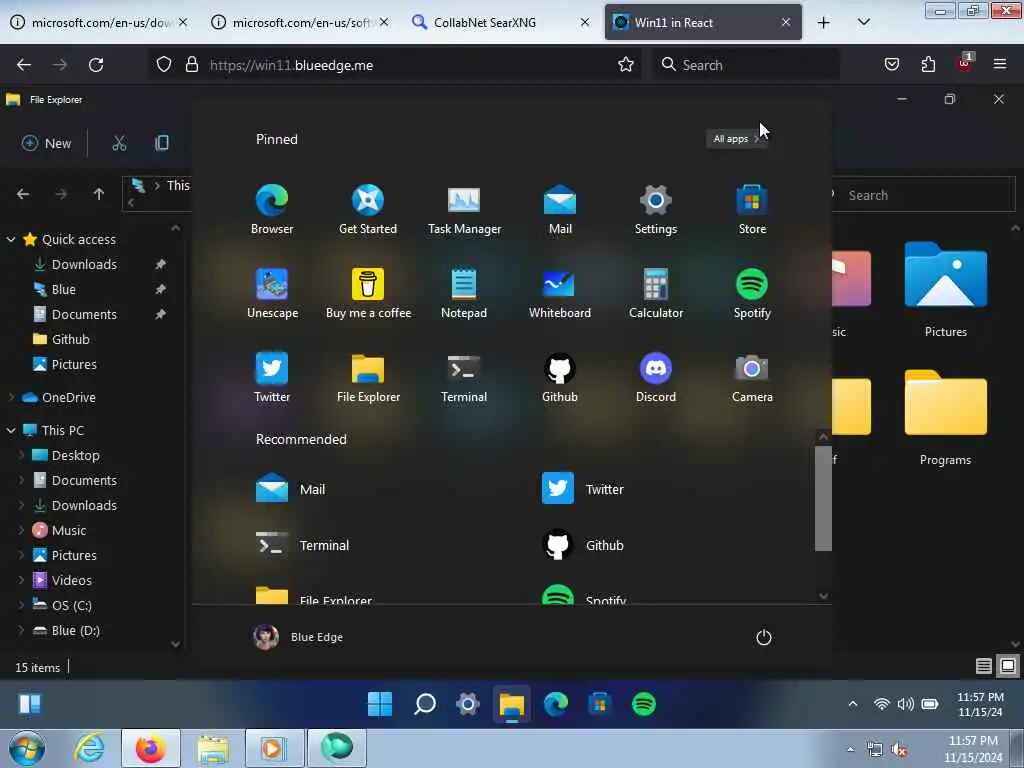Bookmark this page with star icon
Screen dimensions: 1024x768
pyautogui.click(x=626, y=64)
